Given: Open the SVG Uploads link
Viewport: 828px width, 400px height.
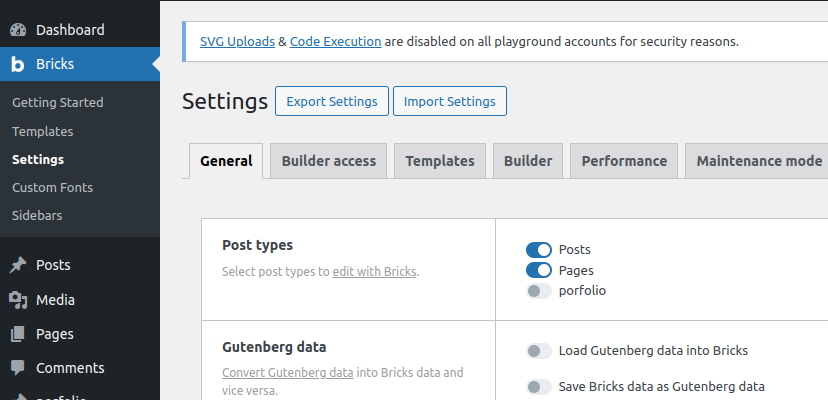Looking at the screenshot, I should point(237,42).
